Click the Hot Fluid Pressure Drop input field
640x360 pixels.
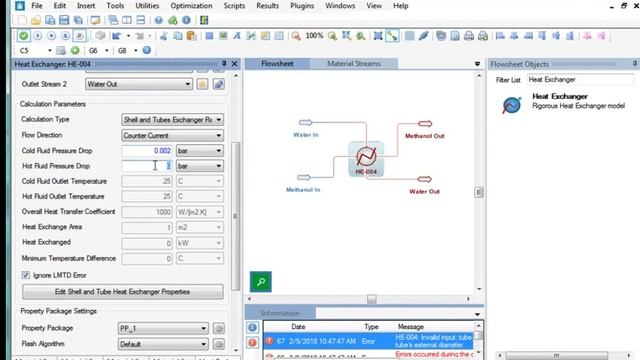147,166
